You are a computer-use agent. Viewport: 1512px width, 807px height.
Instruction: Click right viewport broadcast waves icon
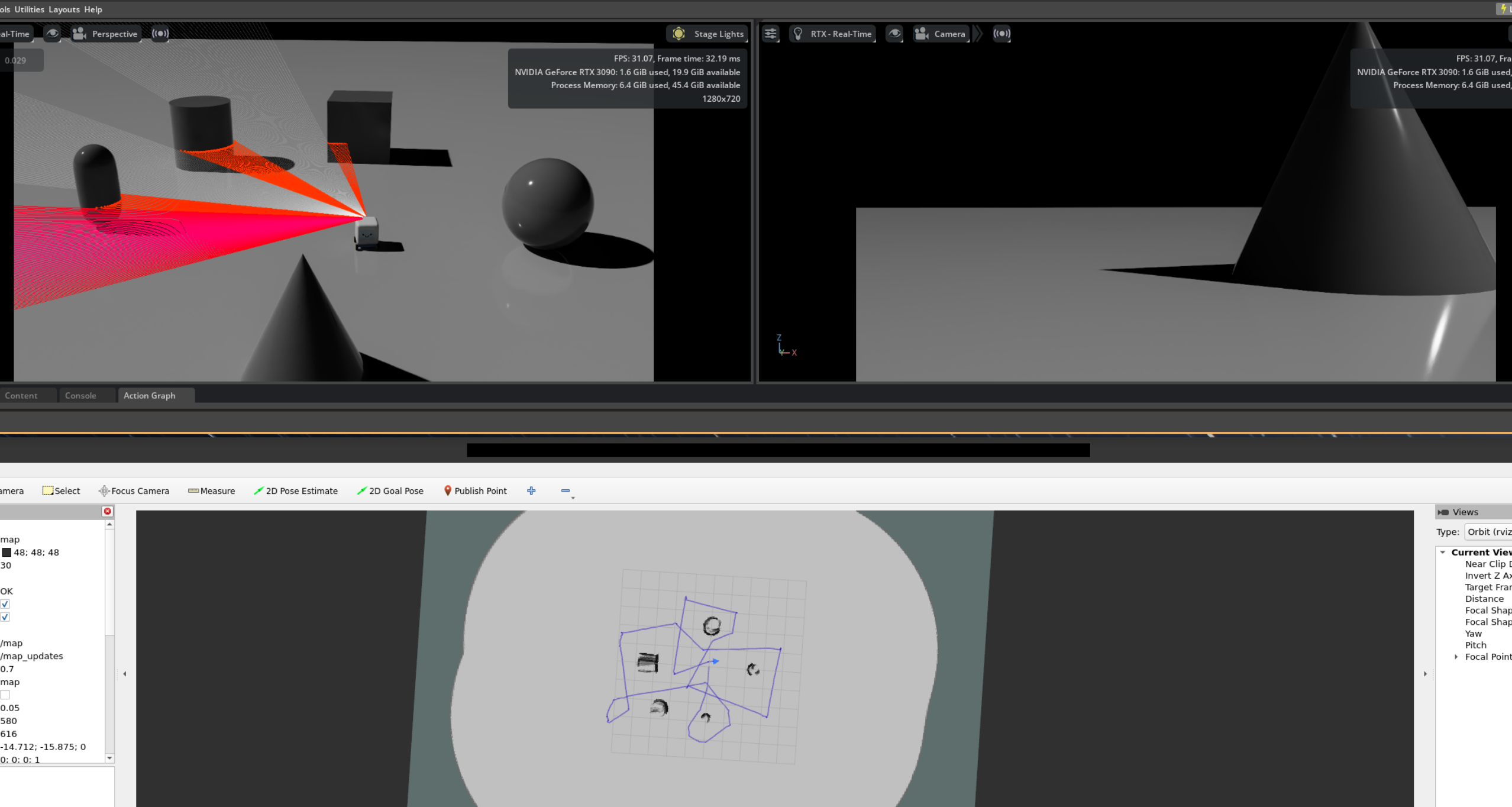[1001, 34]
